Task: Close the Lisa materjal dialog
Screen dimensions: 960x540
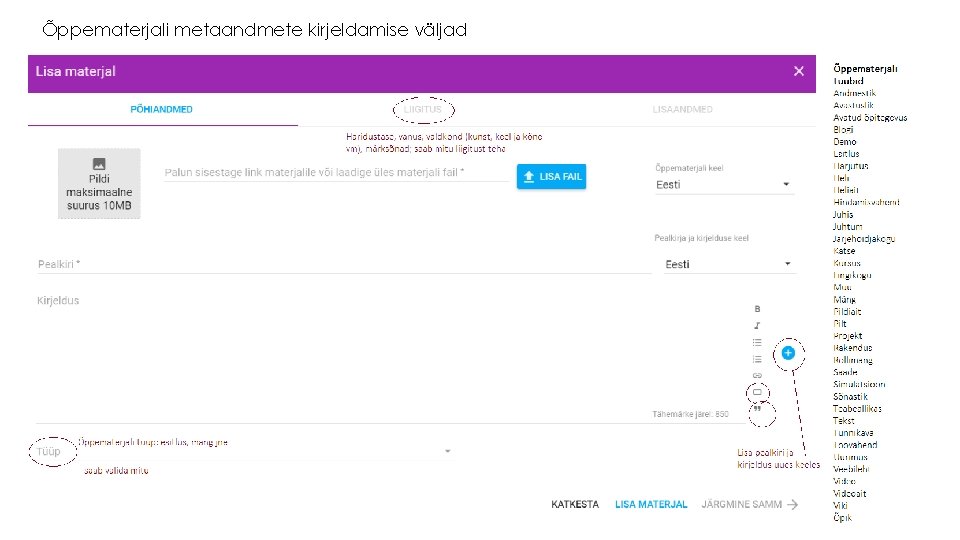Action: [798, 71]
